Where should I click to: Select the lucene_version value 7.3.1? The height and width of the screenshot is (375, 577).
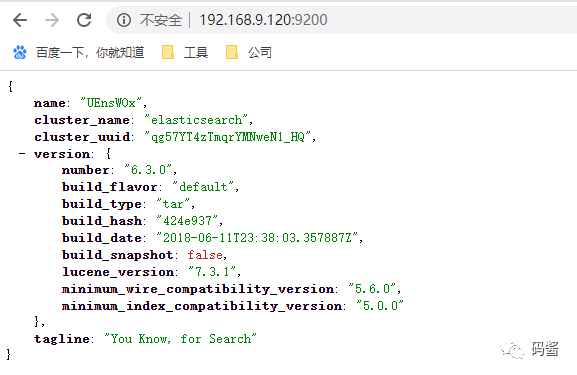pyautogui.click(x=212, y=272)
